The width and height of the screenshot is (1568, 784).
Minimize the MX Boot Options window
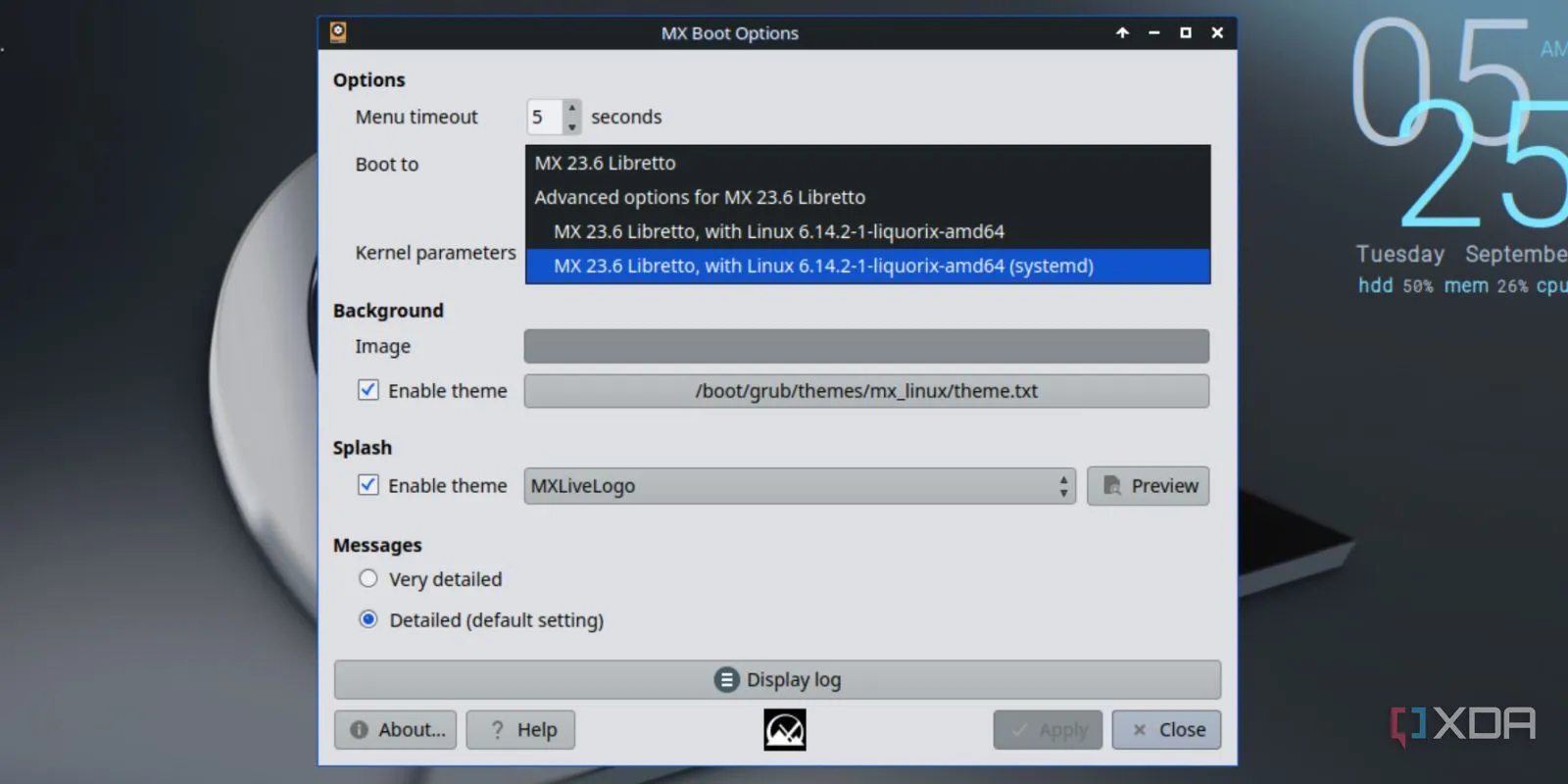click(x=1153, y=32)
